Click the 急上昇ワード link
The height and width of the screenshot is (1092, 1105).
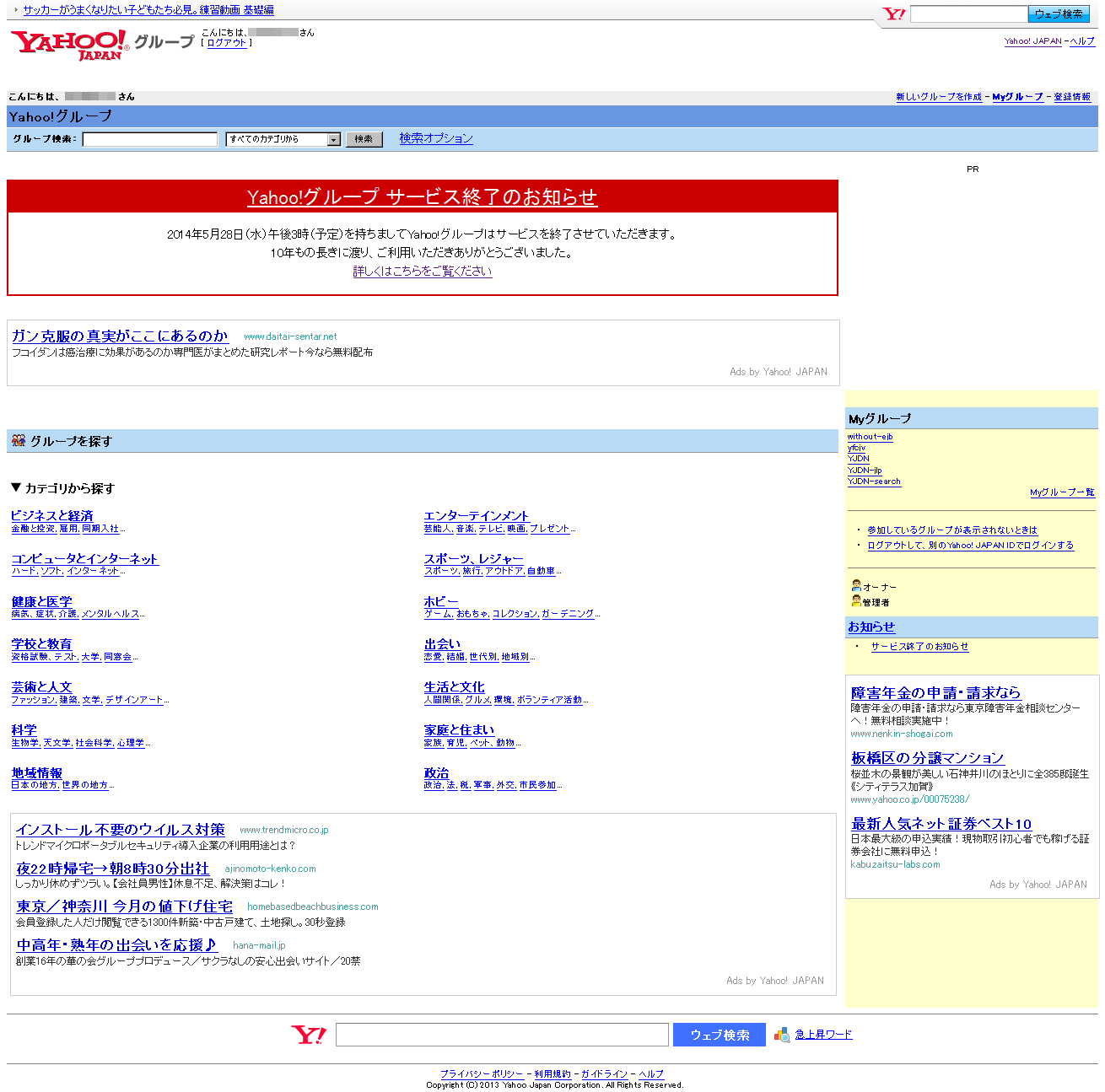(x=823, y=1035)
